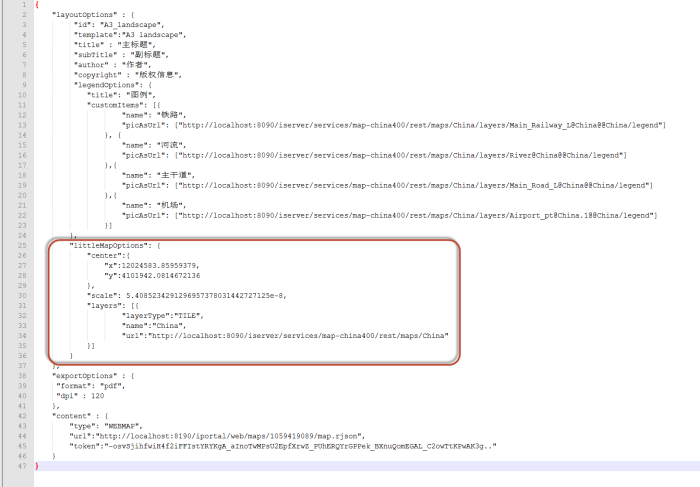This screenshot has width=700, height=487.
Task: Select the "legendOptions" key
Action: click(103, 85)
